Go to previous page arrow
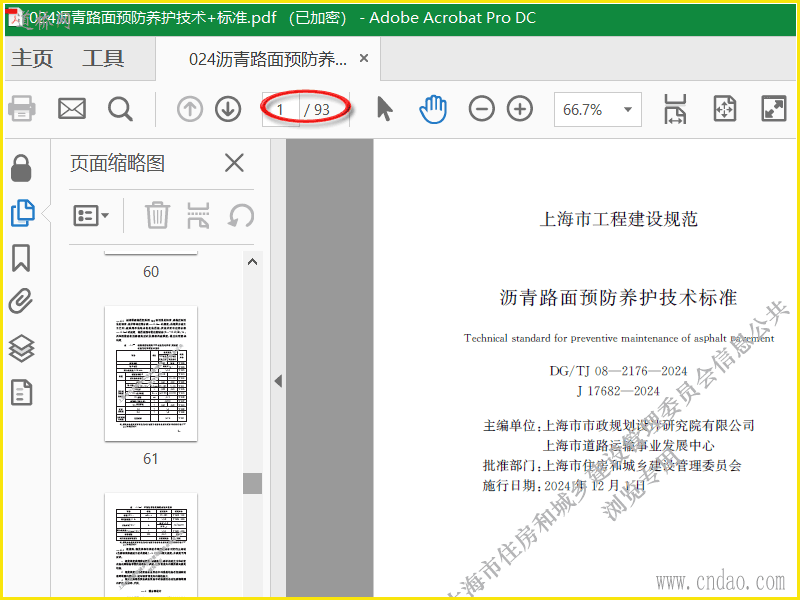Screen dimensions: 800x600 pos(190,109)
